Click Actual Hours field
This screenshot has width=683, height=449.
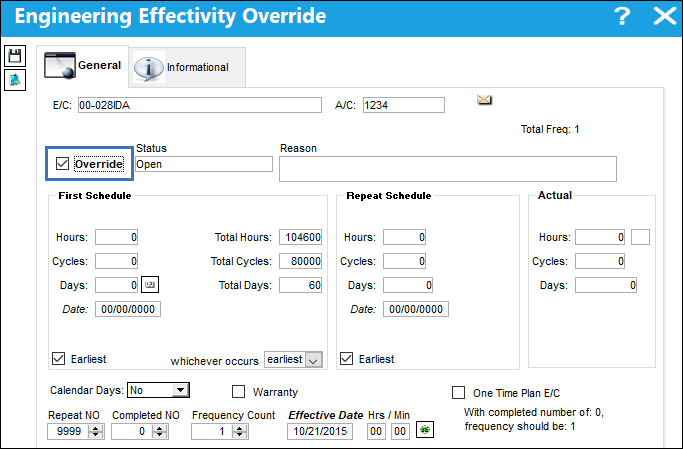[x=600, y=237]
